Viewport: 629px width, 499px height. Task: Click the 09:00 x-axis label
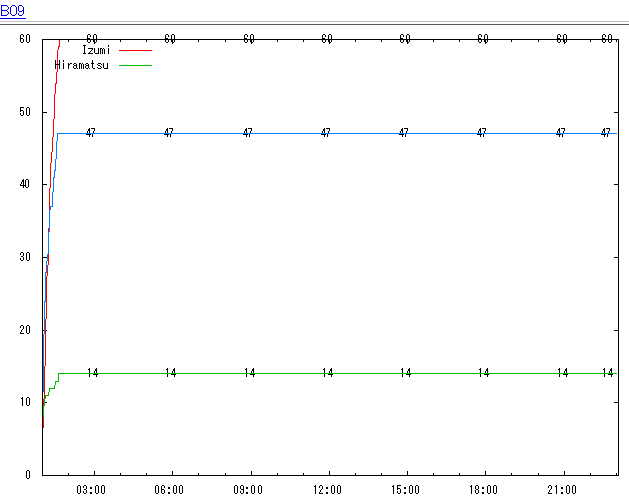(248, 490)
